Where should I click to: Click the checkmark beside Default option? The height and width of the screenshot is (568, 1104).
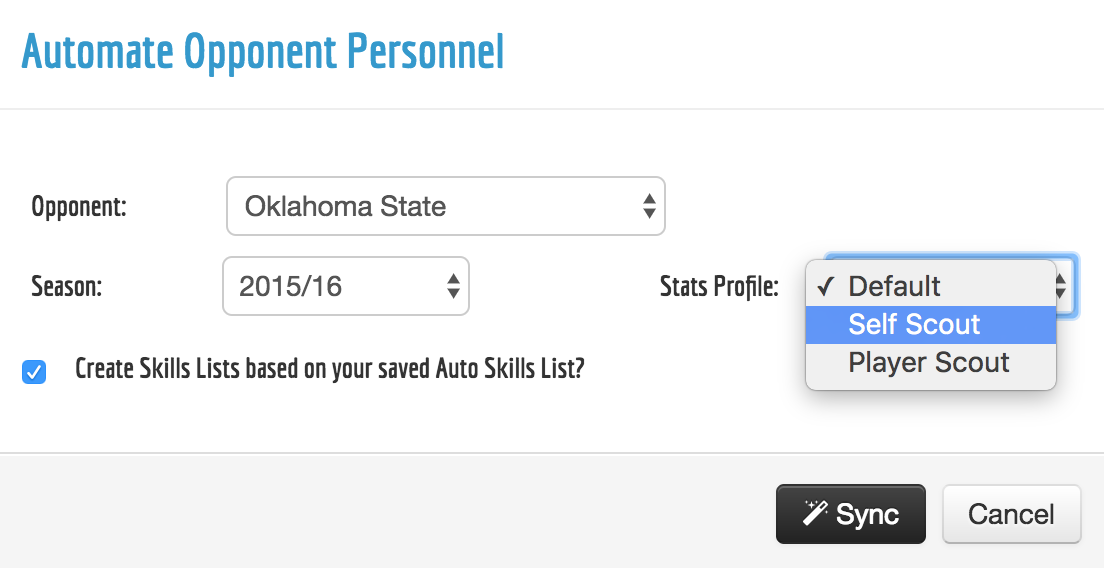tap(826, 287)
